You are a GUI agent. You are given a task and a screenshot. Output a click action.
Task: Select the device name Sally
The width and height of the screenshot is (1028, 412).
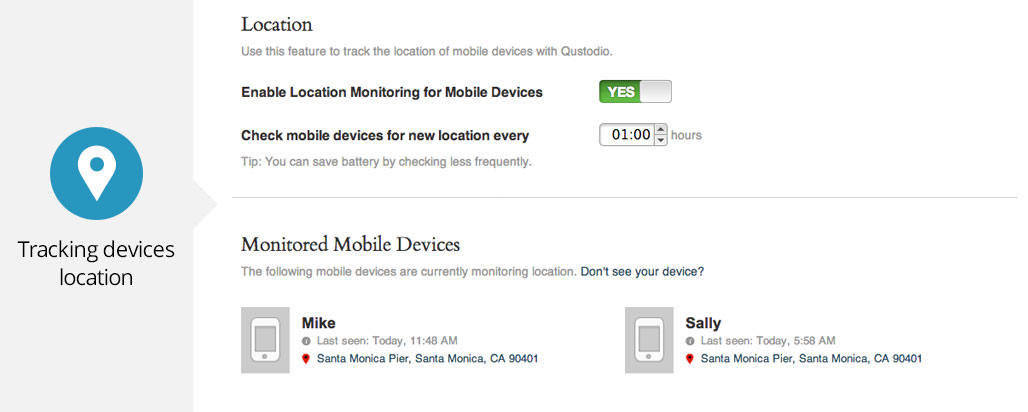click(703, 323)
